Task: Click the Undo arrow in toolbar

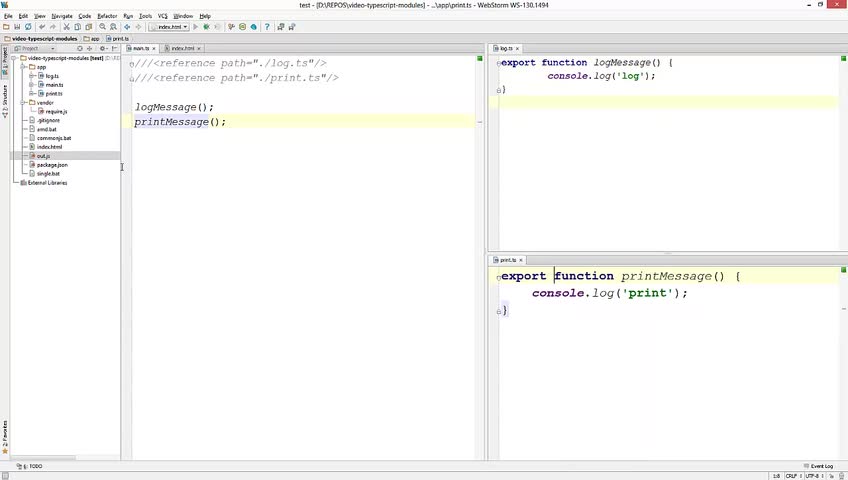Action: (x=41, y=27)
